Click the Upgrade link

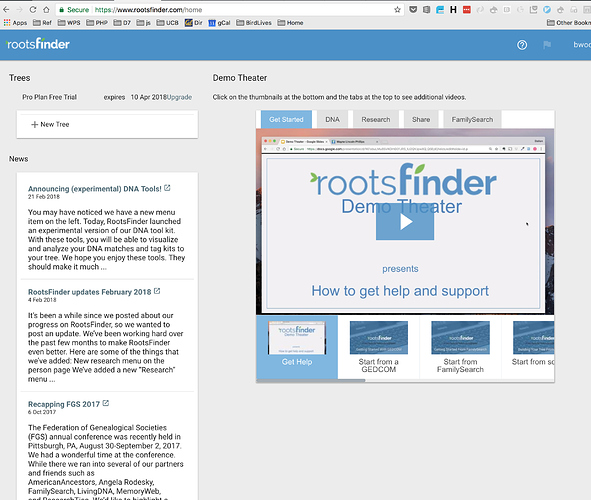pos(179,97)
